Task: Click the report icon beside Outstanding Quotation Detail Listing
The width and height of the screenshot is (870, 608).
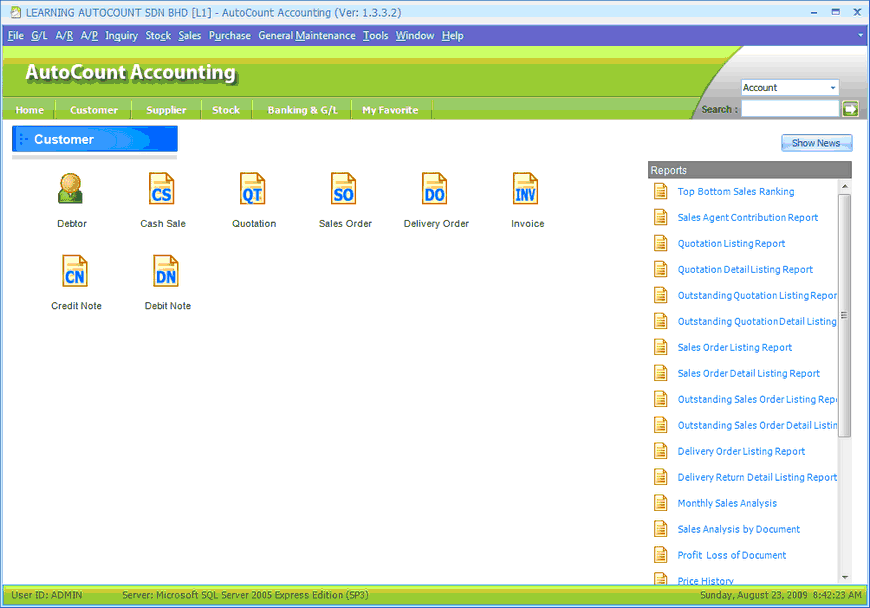Action: click(660, 321)
